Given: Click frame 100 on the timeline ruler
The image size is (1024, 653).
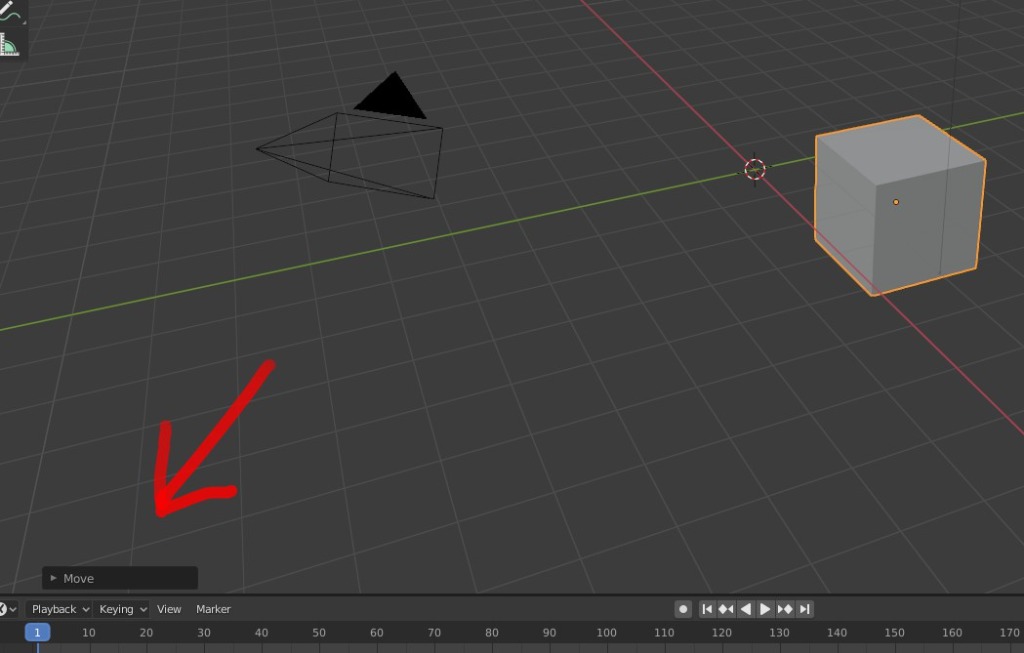Looking at the screenshot, I should pos(606,632).
